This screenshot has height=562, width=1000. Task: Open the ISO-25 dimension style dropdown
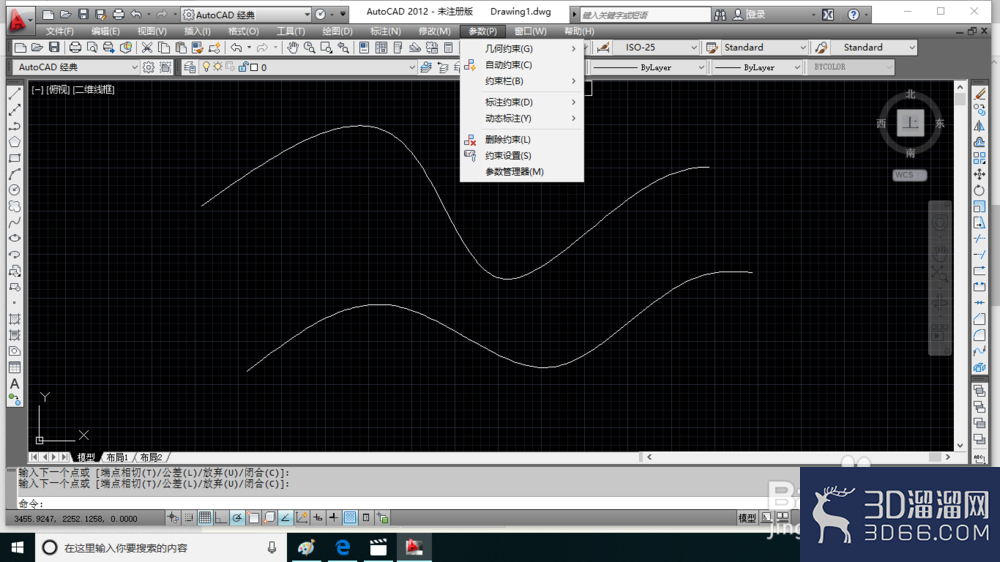coord(656,48)
